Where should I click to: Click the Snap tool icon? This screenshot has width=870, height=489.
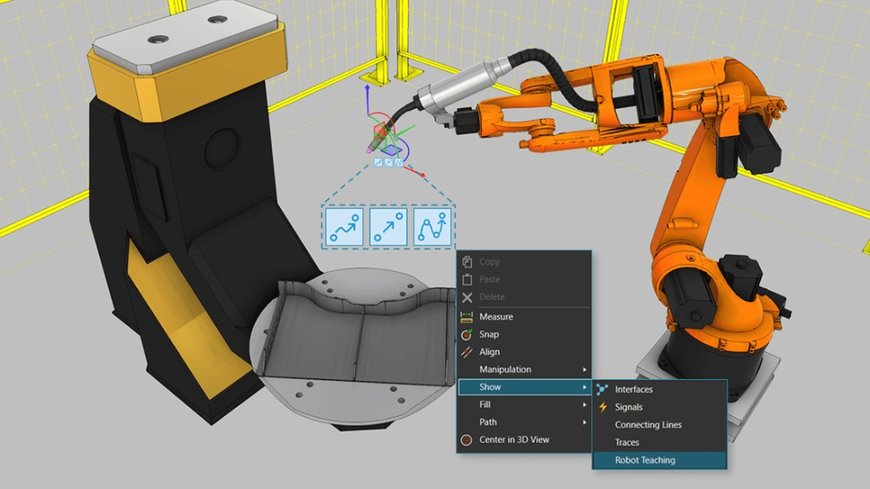tap(467, 334)
